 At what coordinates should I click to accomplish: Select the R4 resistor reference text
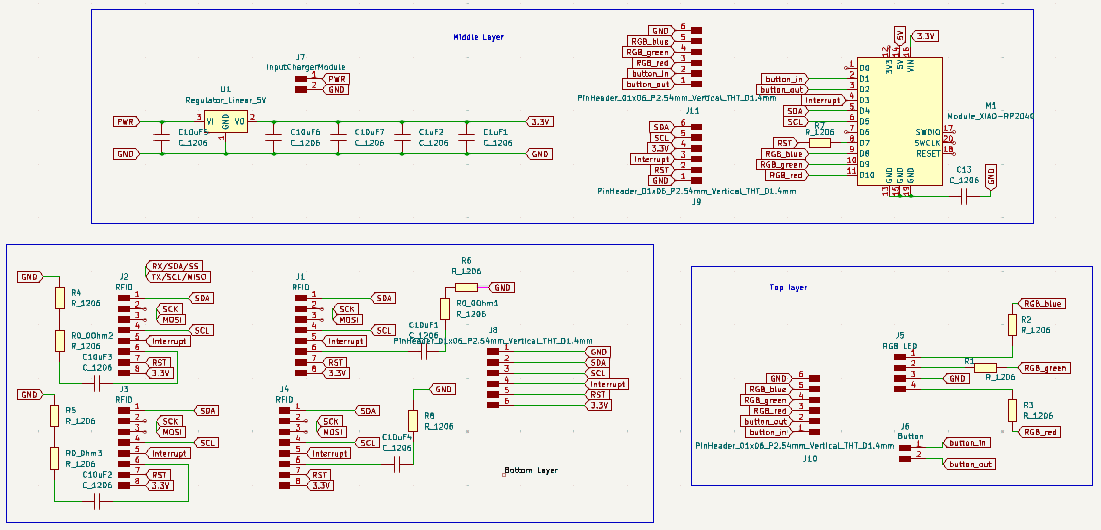click(77, 292)
